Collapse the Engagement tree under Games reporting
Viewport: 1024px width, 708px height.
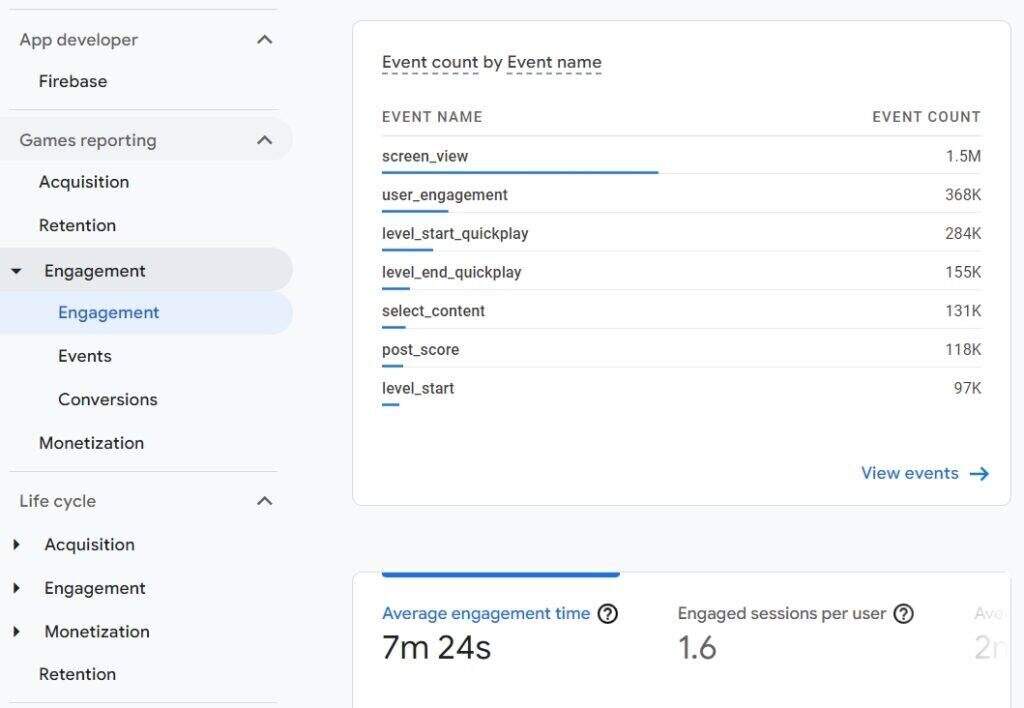pyautogui.click(x=17, y=271)
